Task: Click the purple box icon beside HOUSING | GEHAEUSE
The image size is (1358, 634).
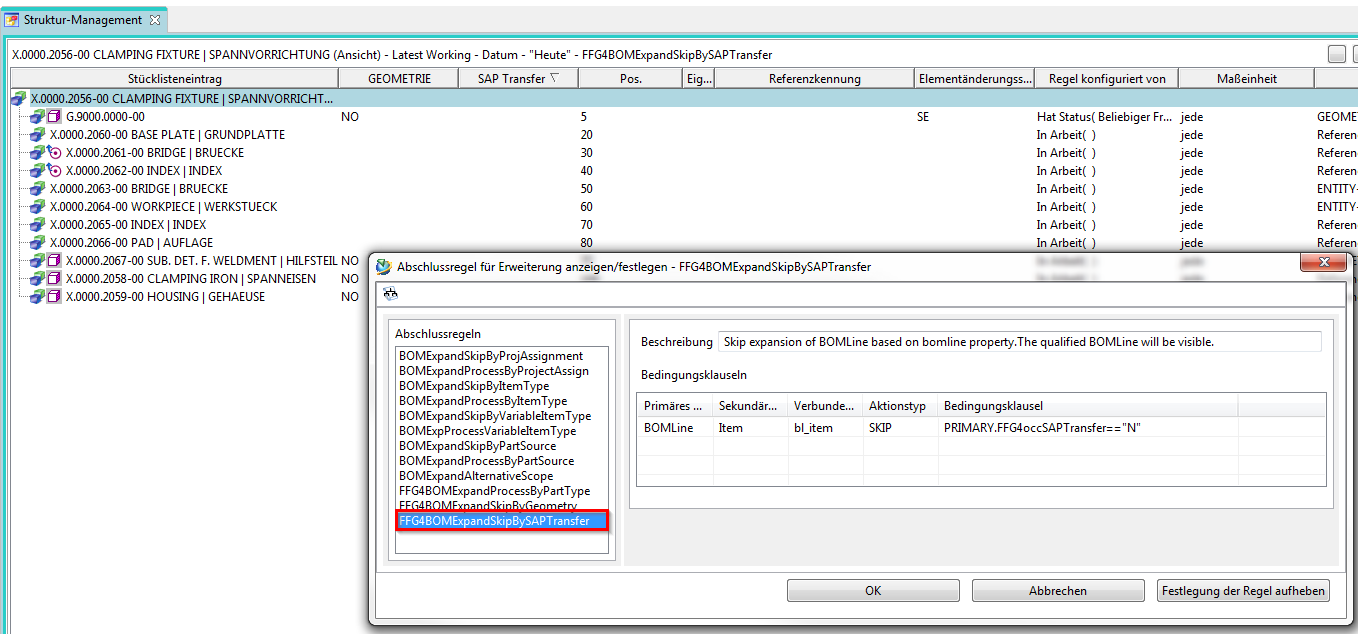Action: 55,297
